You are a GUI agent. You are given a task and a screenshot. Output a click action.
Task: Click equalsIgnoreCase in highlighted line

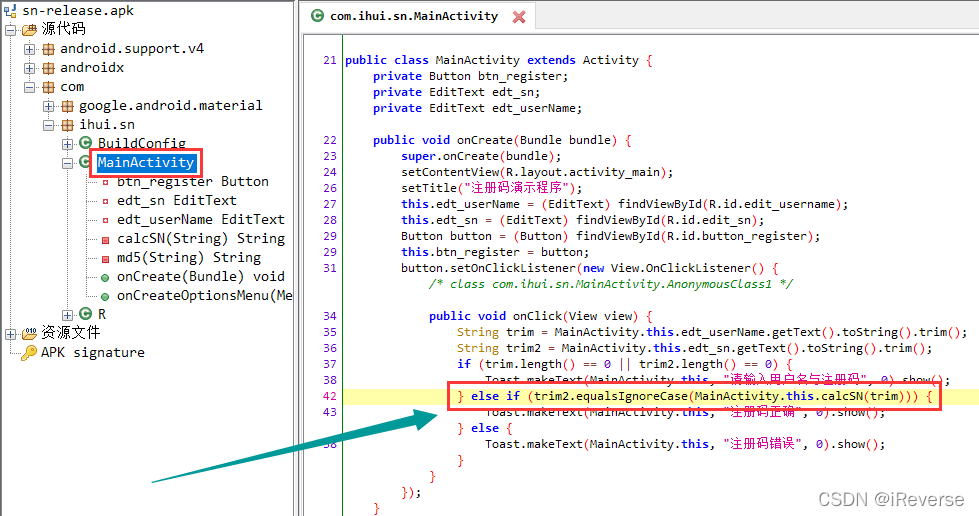click(631, 396)
